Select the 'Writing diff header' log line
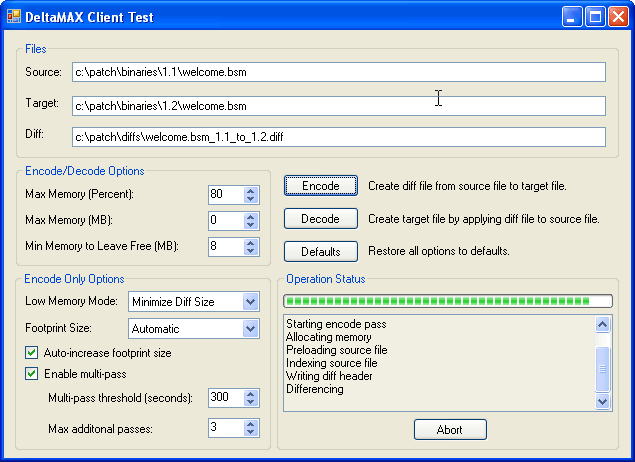Image resolution: width=635 pixels, height=462 pixels. 329,376
